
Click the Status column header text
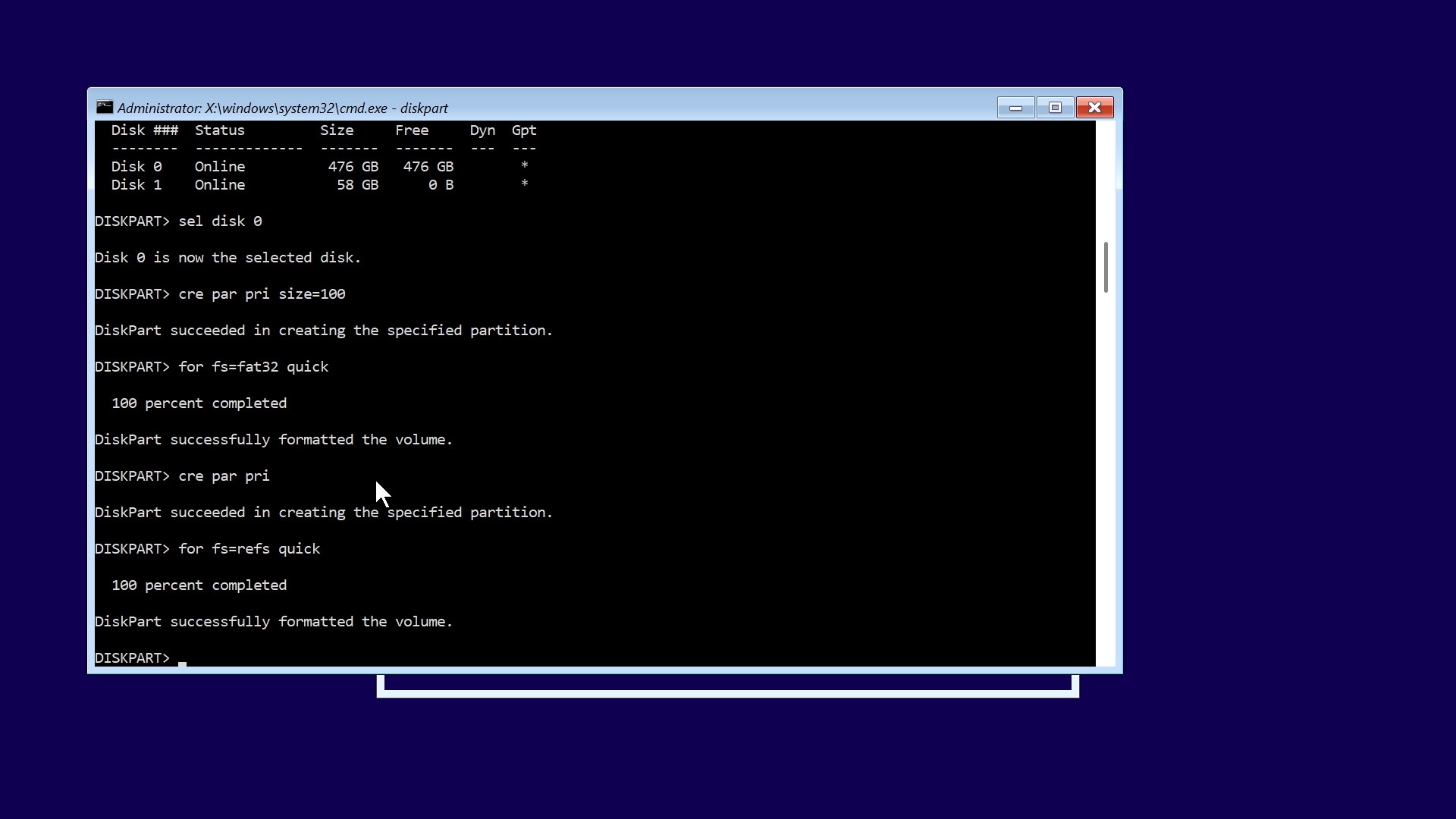(x=219, y=130)
